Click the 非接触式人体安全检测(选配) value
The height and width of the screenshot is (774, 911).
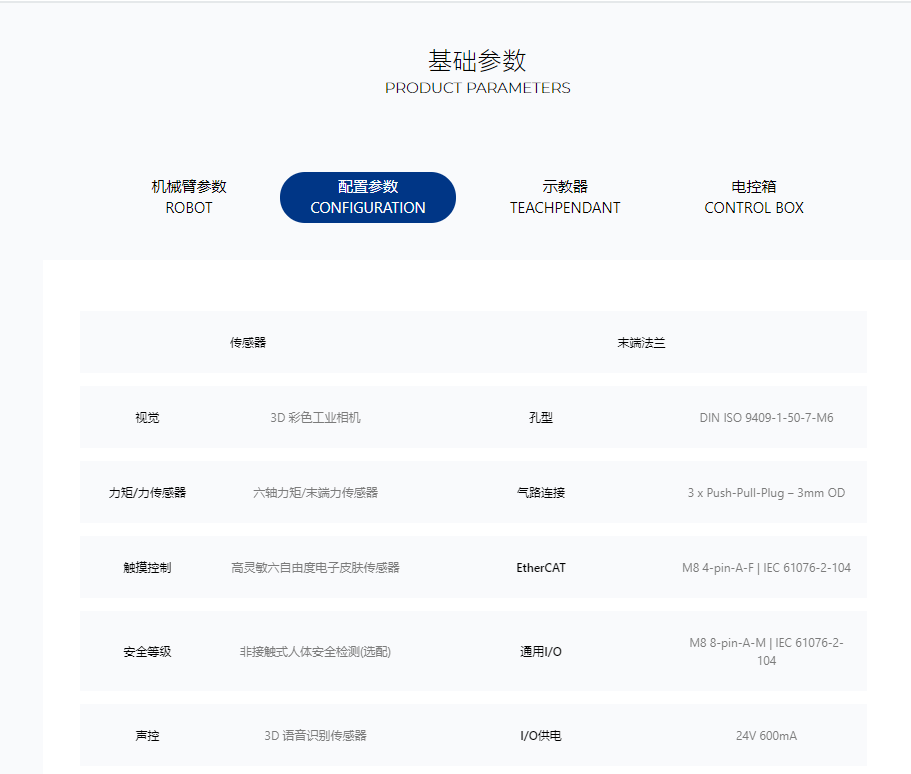pos(315,652)
